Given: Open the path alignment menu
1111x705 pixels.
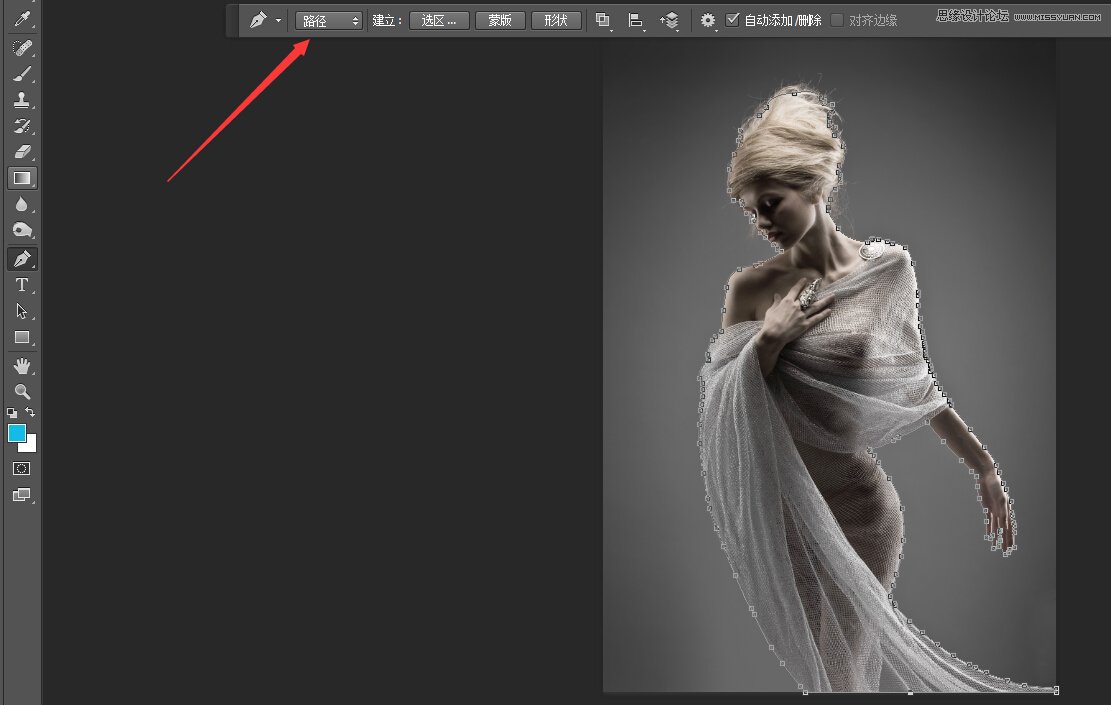Looking at the screenshot, I should [x=636, y=21].
